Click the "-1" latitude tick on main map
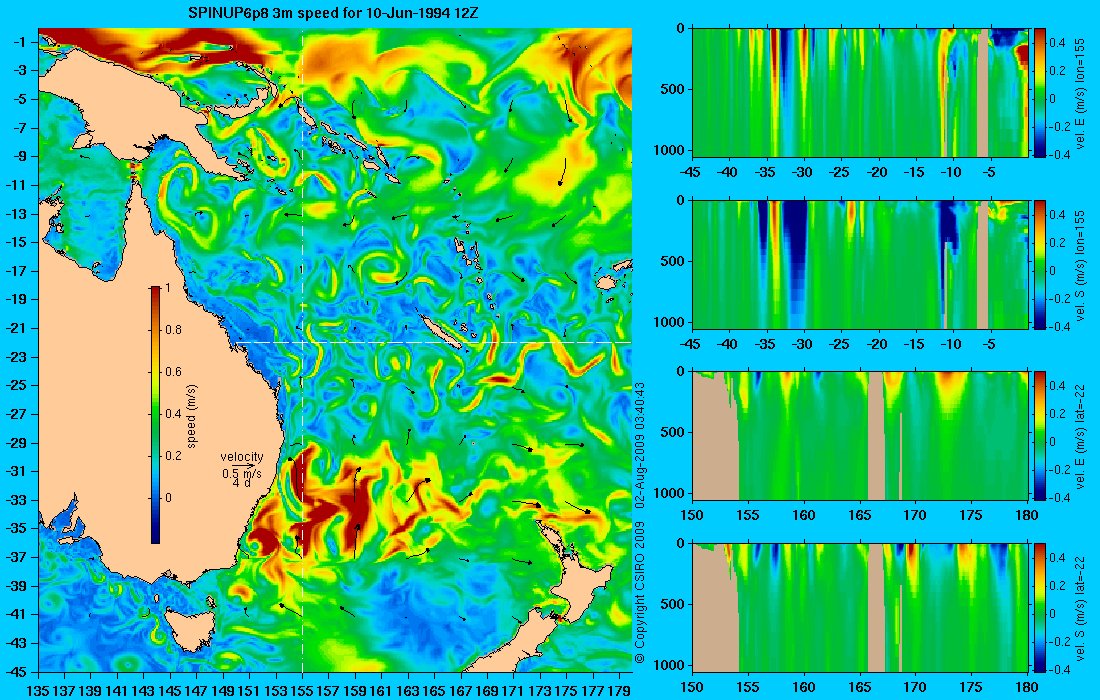The image size is (1100, 700). pyautogui.click(x=20, y=42)
